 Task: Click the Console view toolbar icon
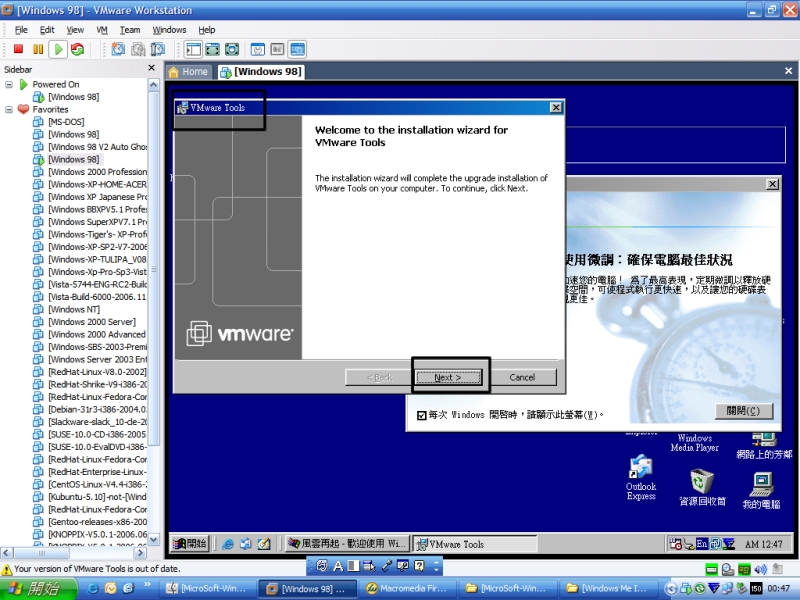[297, 49]
